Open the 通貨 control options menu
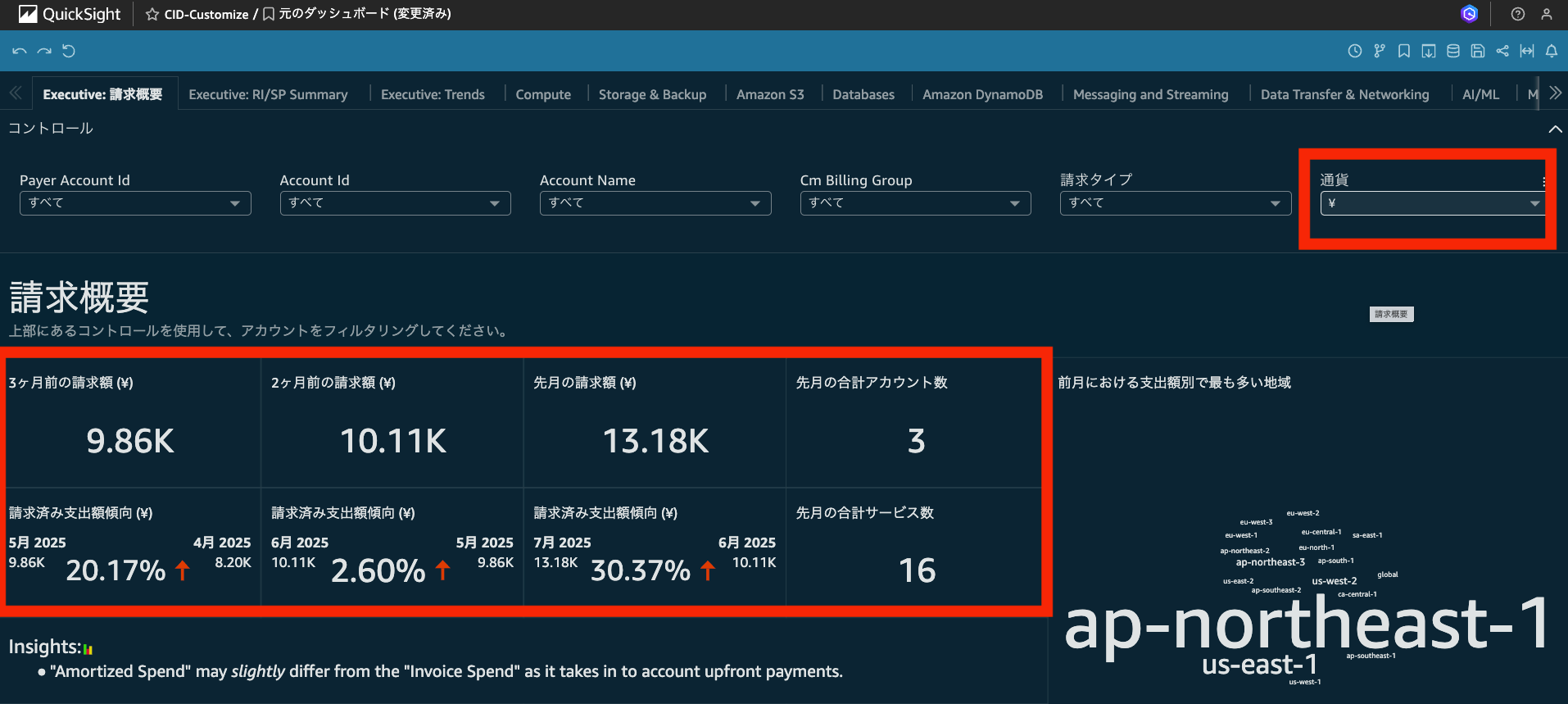The image size is (1568, 704). click(1543, 181)
